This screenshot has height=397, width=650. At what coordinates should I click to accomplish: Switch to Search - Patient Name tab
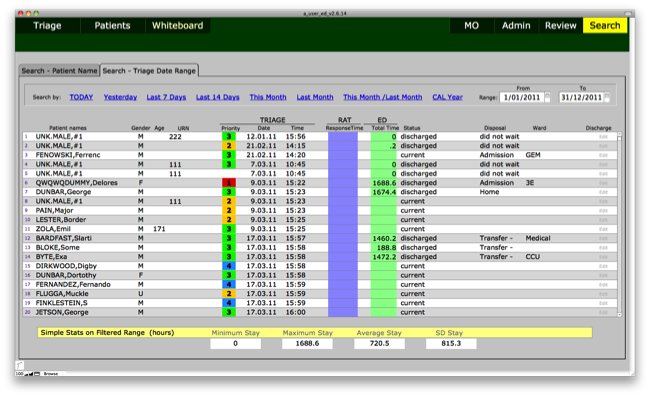[59, 71]
